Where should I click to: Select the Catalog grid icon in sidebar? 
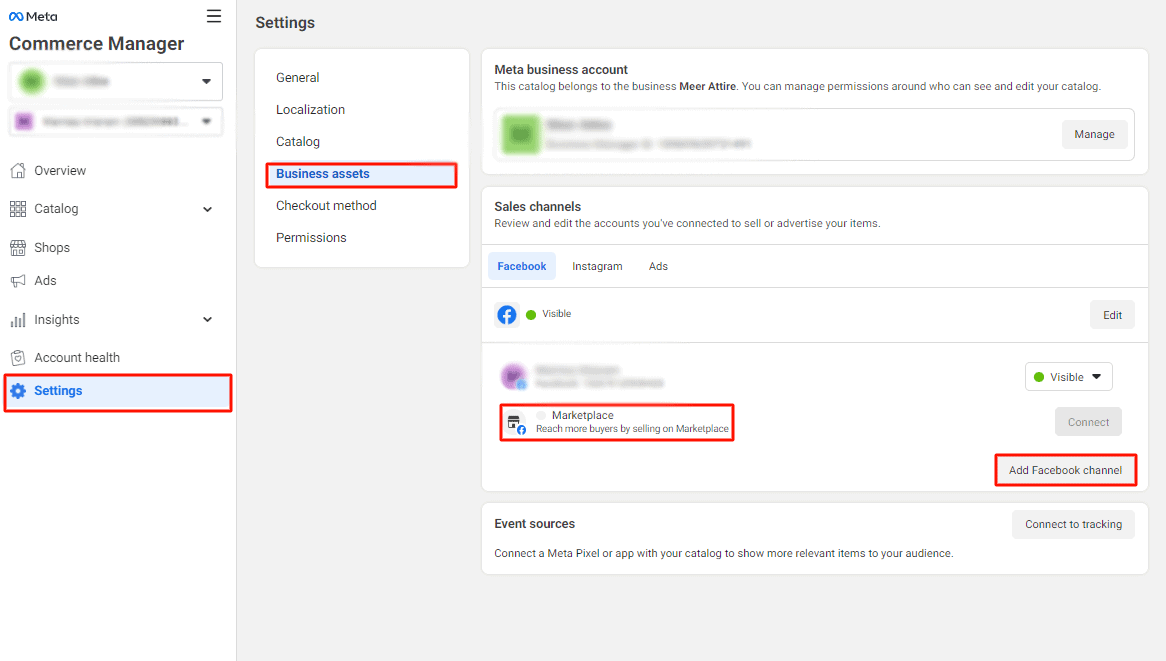[20, 208]
